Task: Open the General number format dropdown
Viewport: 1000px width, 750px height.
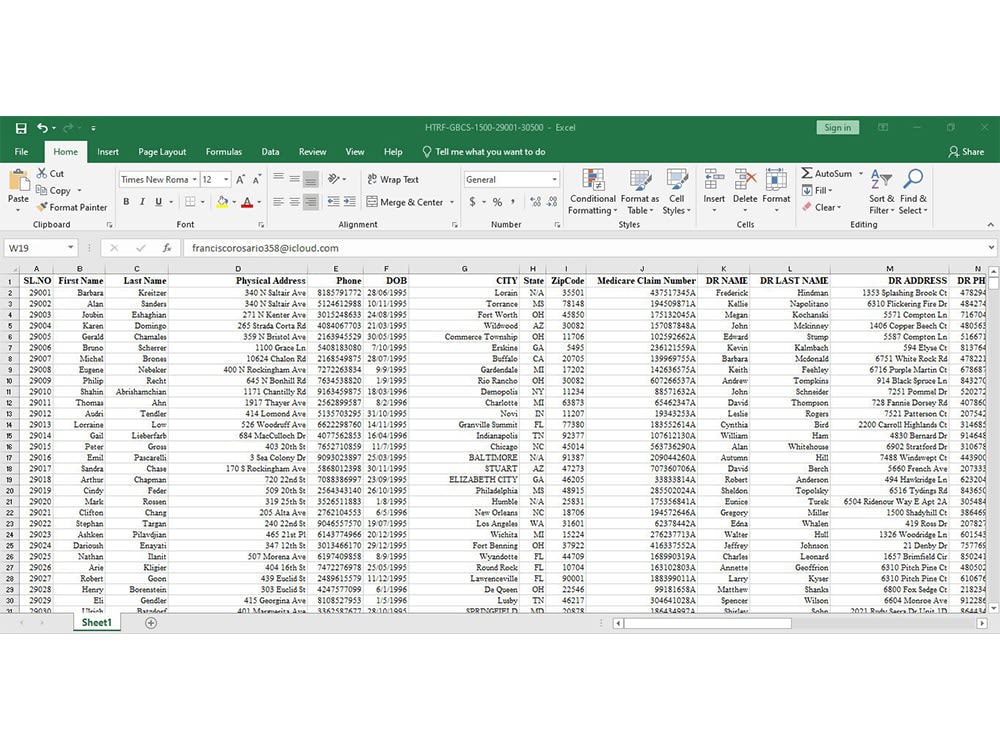Action: [x=554, y=180]
